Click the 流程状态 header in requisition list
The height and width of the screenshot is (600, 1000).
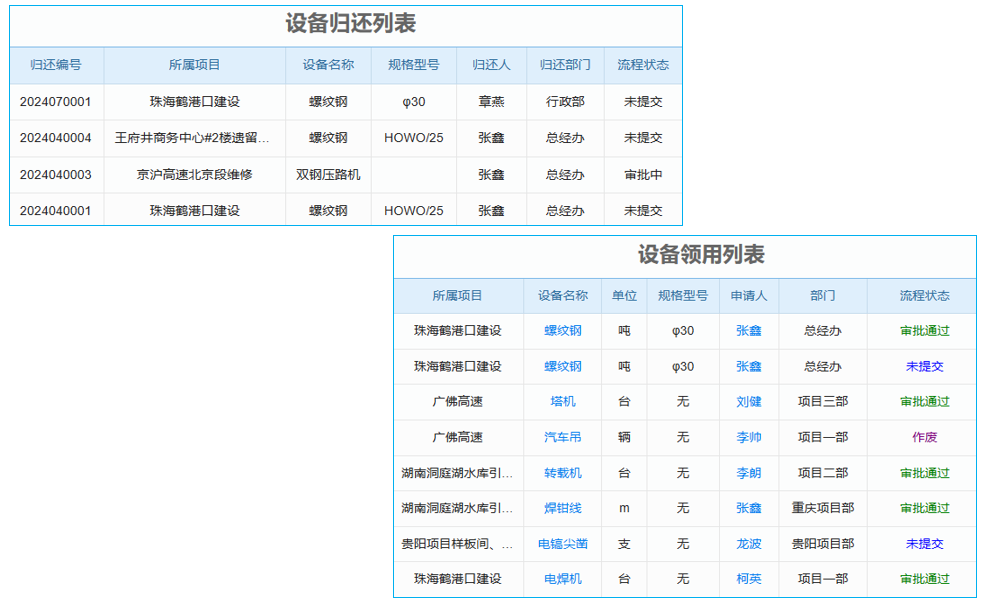coord(924,296)
